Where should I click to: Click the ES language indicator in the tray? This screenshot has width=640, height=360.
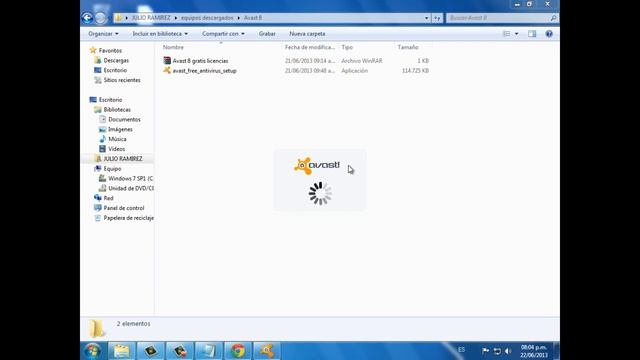point(461,350)
